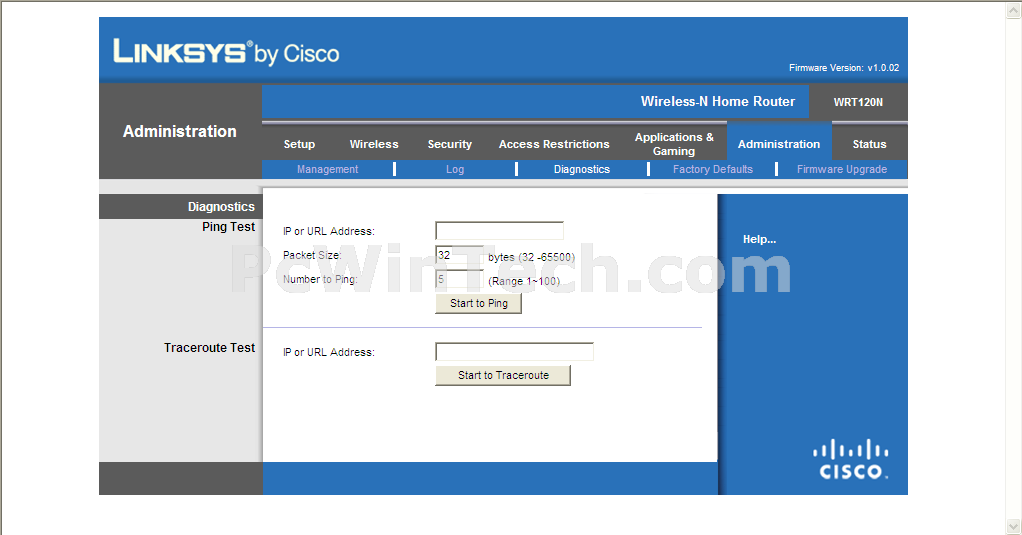Click the Number to Ping field
Image resolution: width=1022 pixels, height=535 pixels.
(460, 279)
